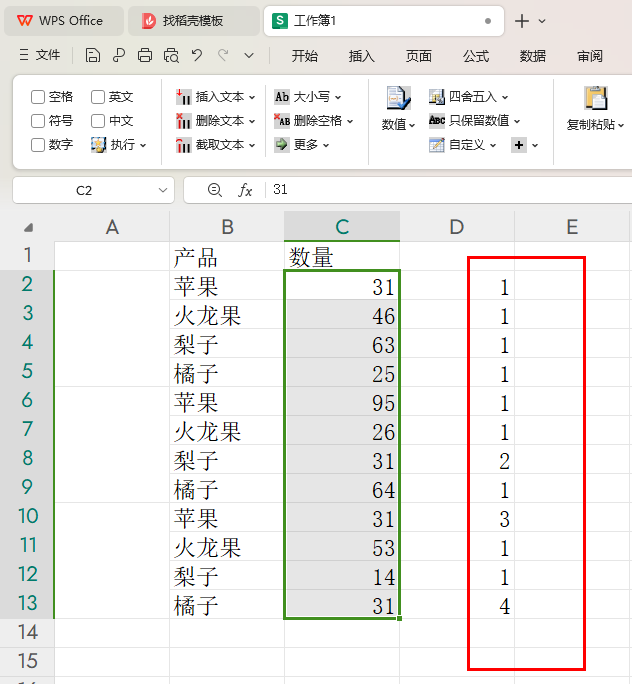This screenshot has height=684, width=632.
Task: Click the C2 name box field
Action: coord(84,190)
